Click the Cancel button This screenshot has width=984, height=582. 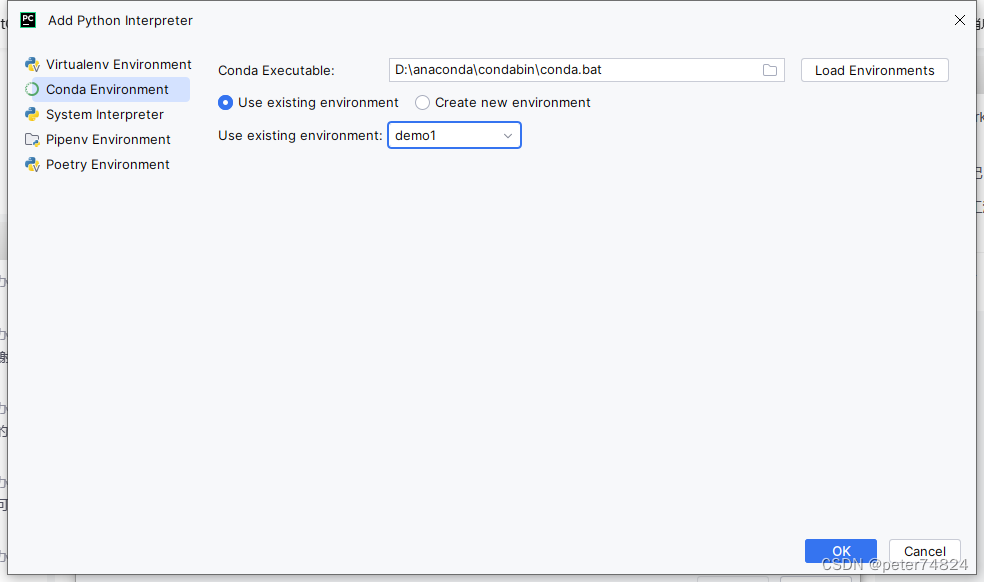(924, 551)
